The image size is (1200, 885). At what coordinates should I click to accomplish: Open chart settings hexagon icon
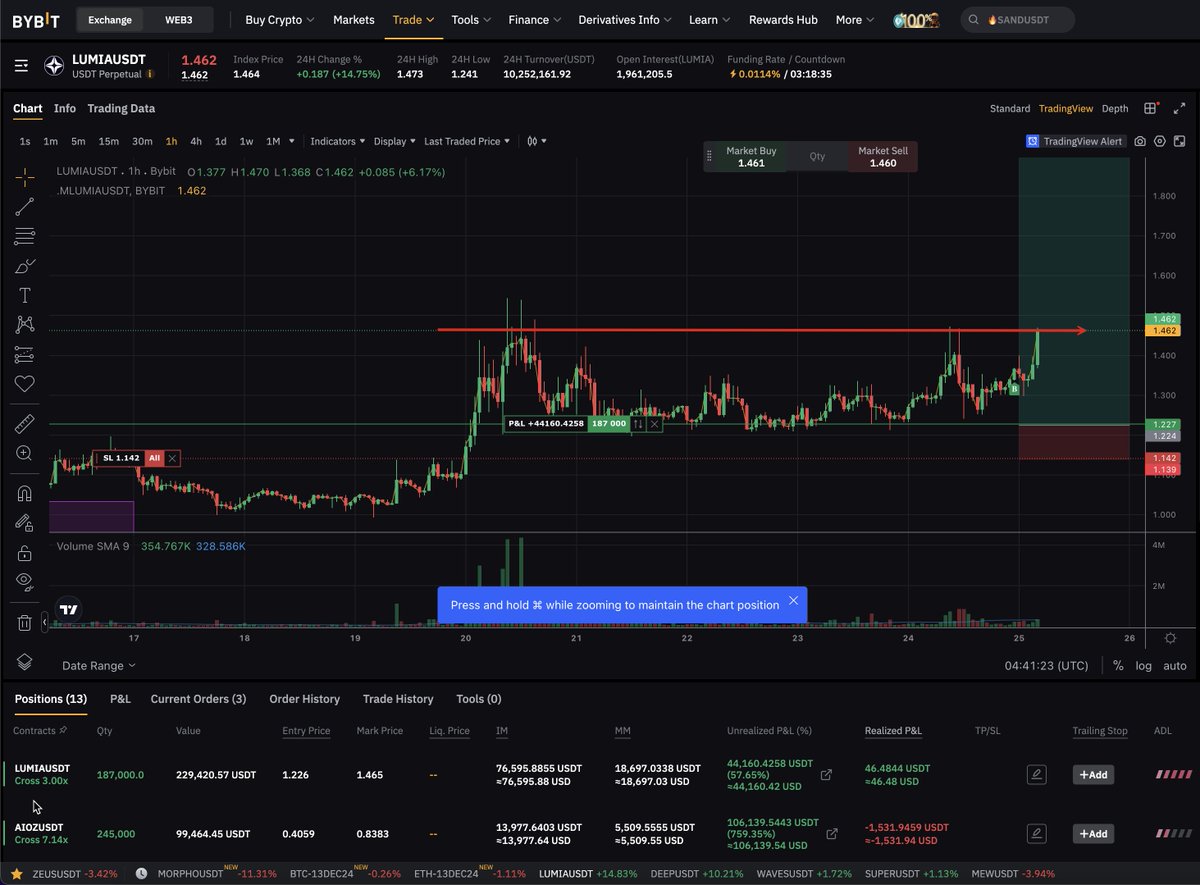pyautogui.click(x=1160, y=142)
